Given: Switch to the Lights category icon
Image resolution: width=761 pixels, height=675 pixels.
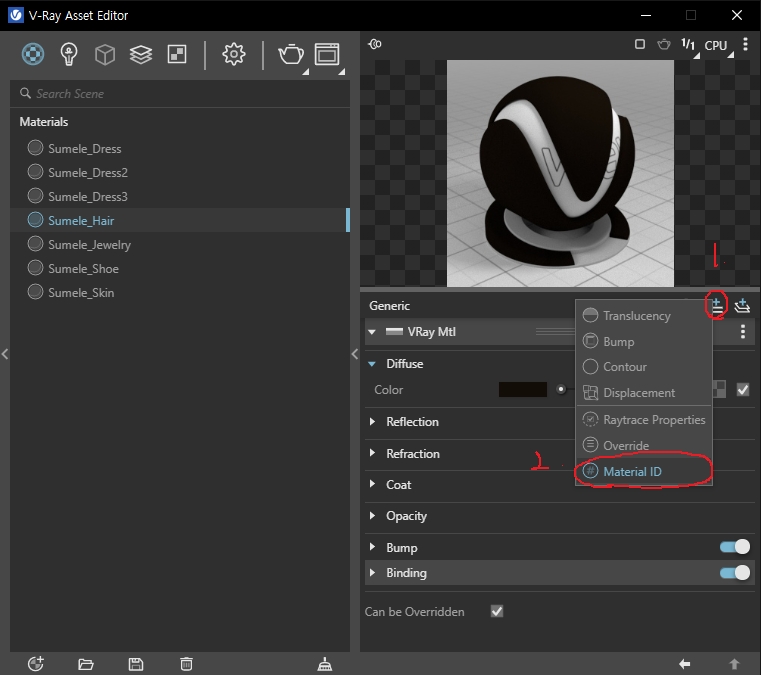Looking at the screenshot, I should pos(69,54).
